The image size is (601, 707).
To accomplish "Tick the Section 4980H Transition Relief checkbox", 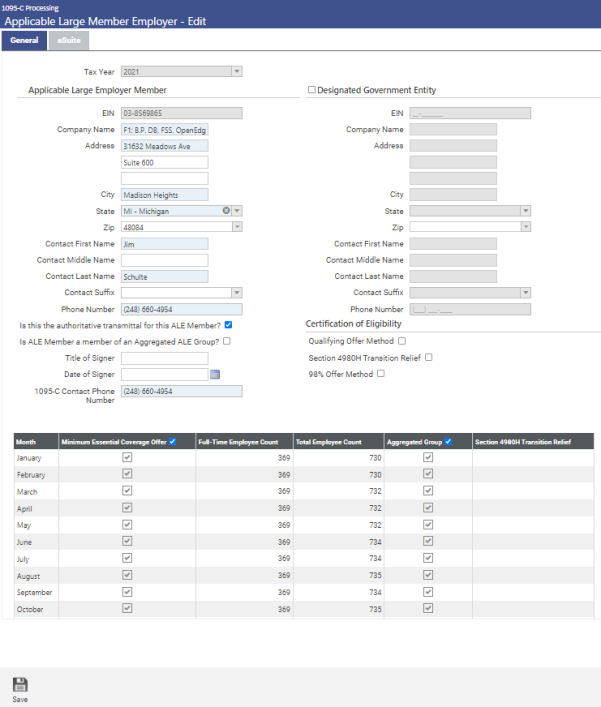I will point(428,357).
